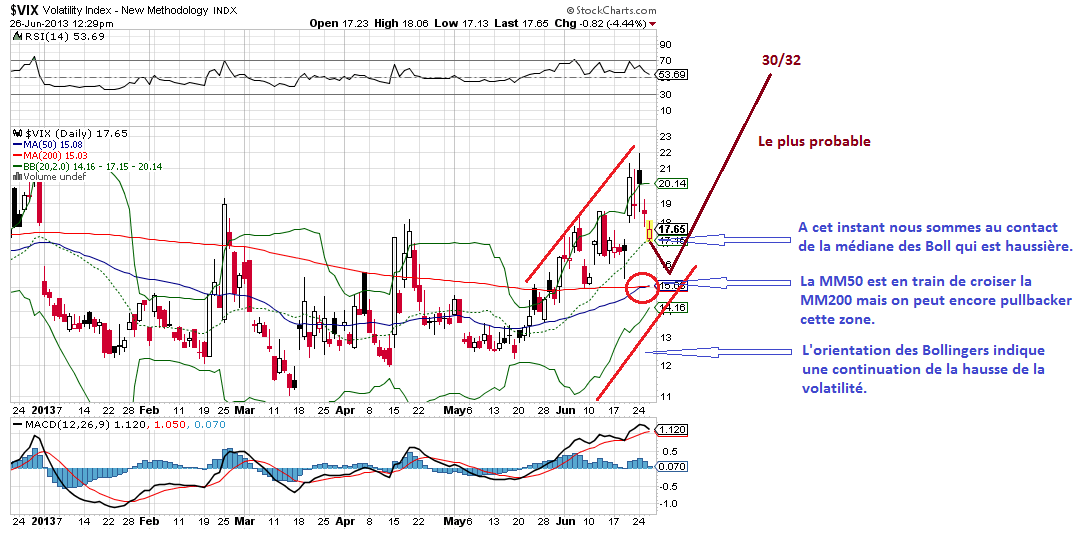Click the 'Mar' label on the price chart date axis
The height and width of the screenshot is (537, 1089).
click(245, 410)
